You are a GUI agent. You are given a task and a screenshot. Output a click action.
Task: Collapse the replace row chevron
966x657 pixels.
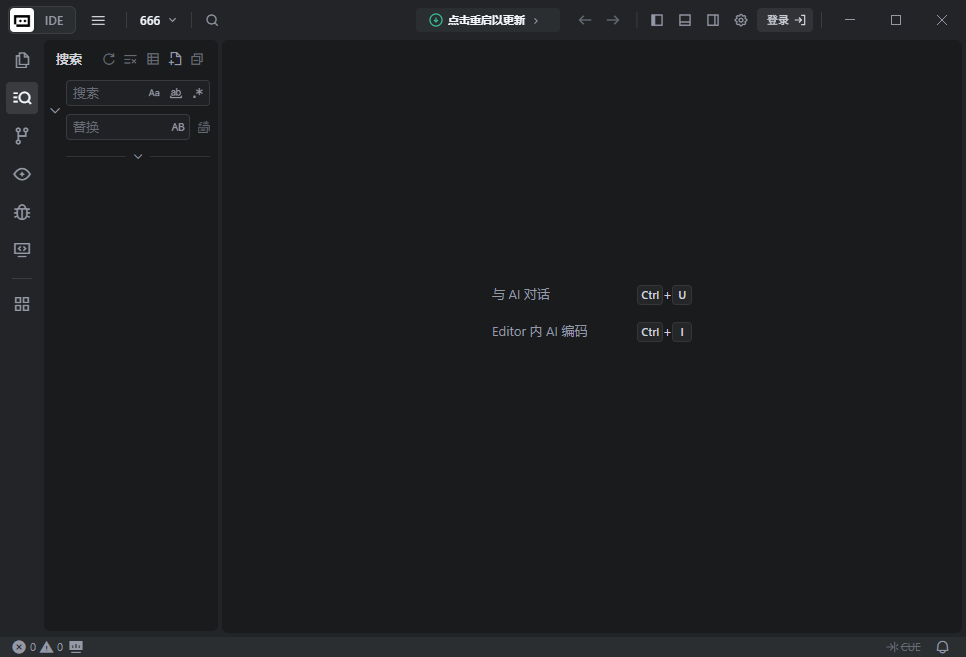click(55, 111)
